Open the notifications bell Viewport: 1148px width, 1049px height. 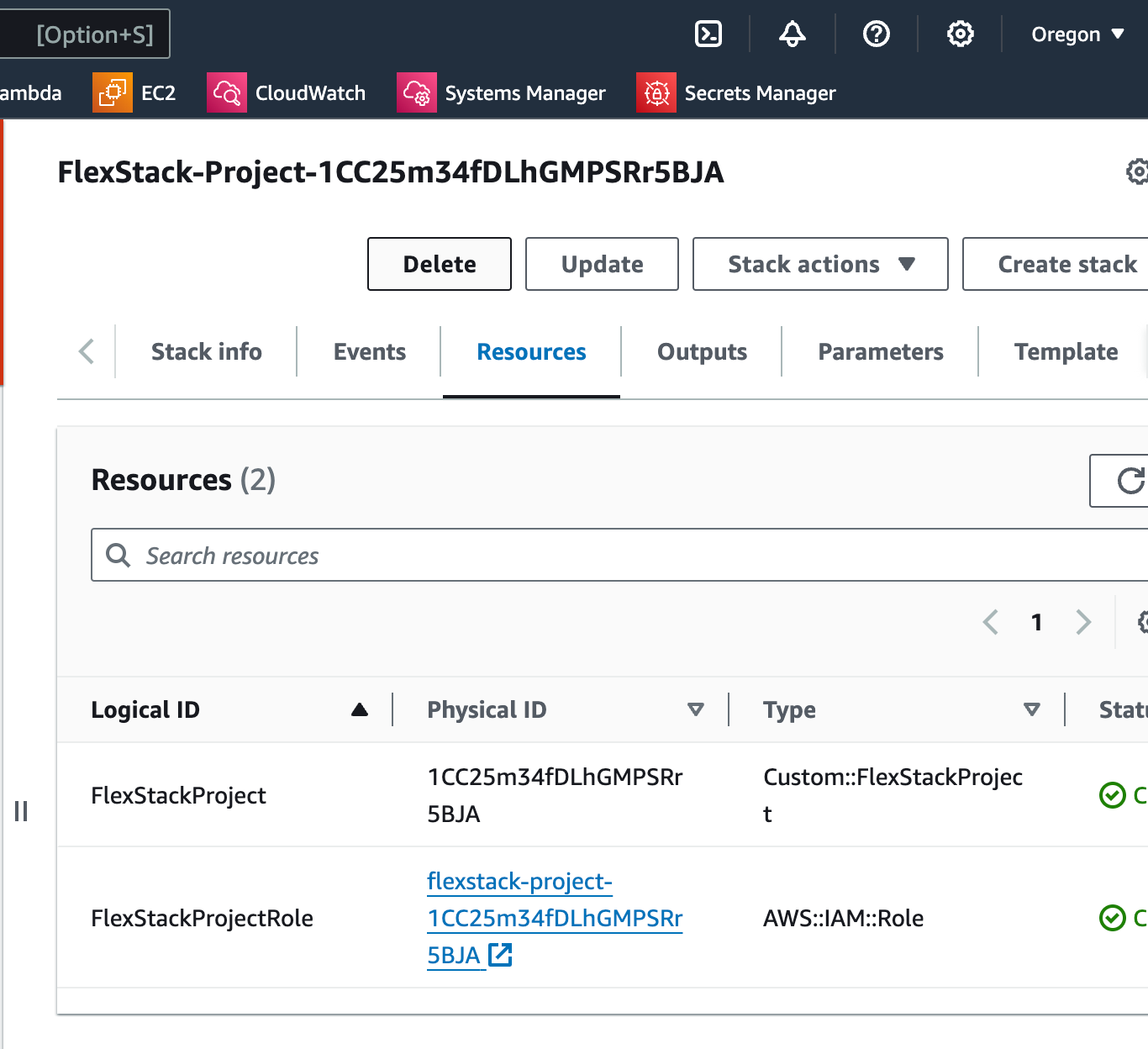[791, 34]
